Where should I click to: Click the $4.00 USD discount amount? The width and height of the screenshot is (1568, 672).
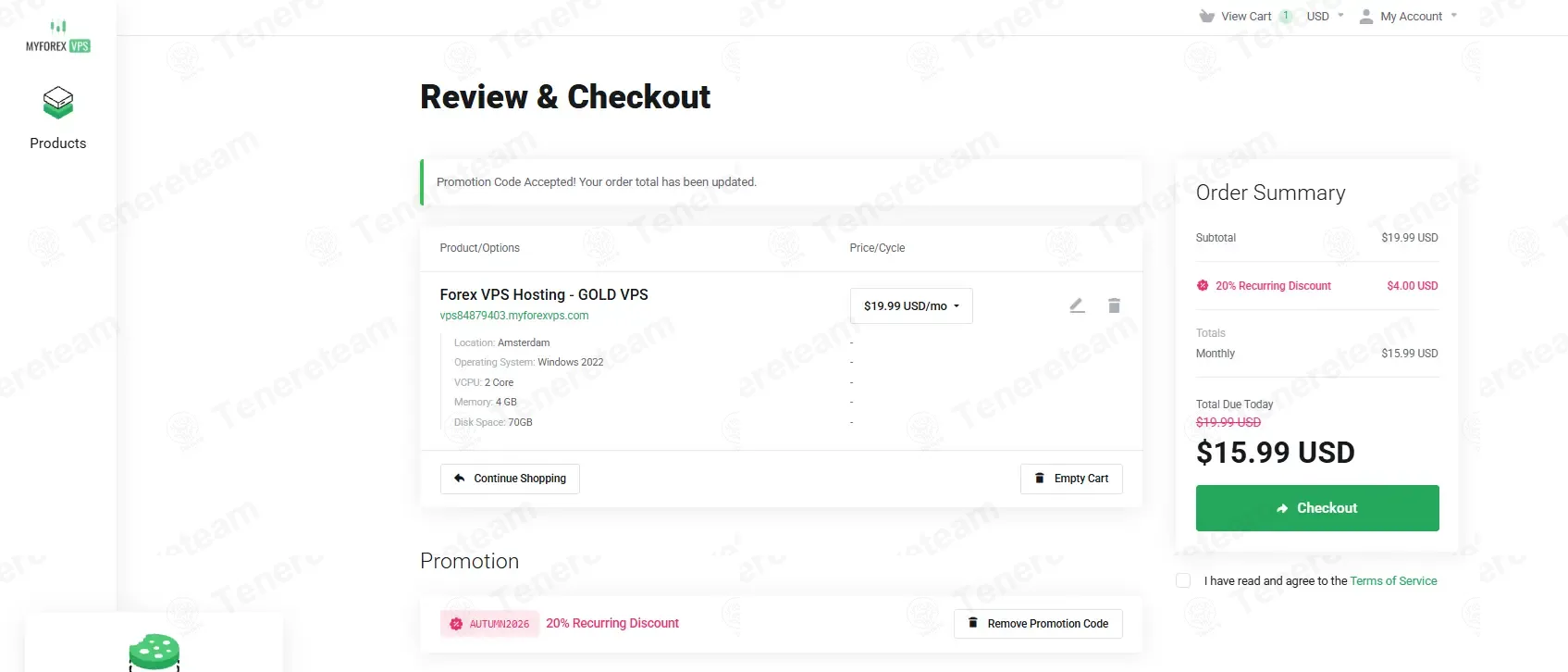1413,286
